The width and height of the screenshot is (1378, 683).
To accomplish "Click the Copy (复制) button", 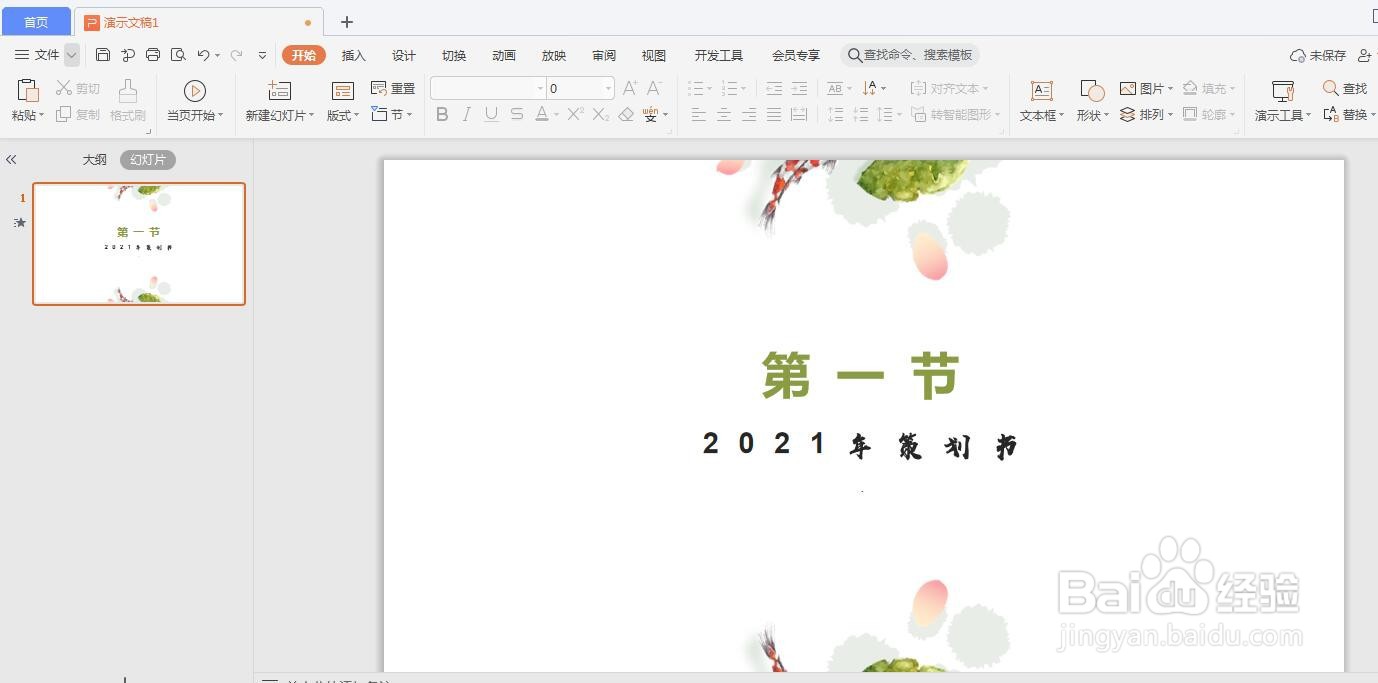I will [x=78, y=114].
